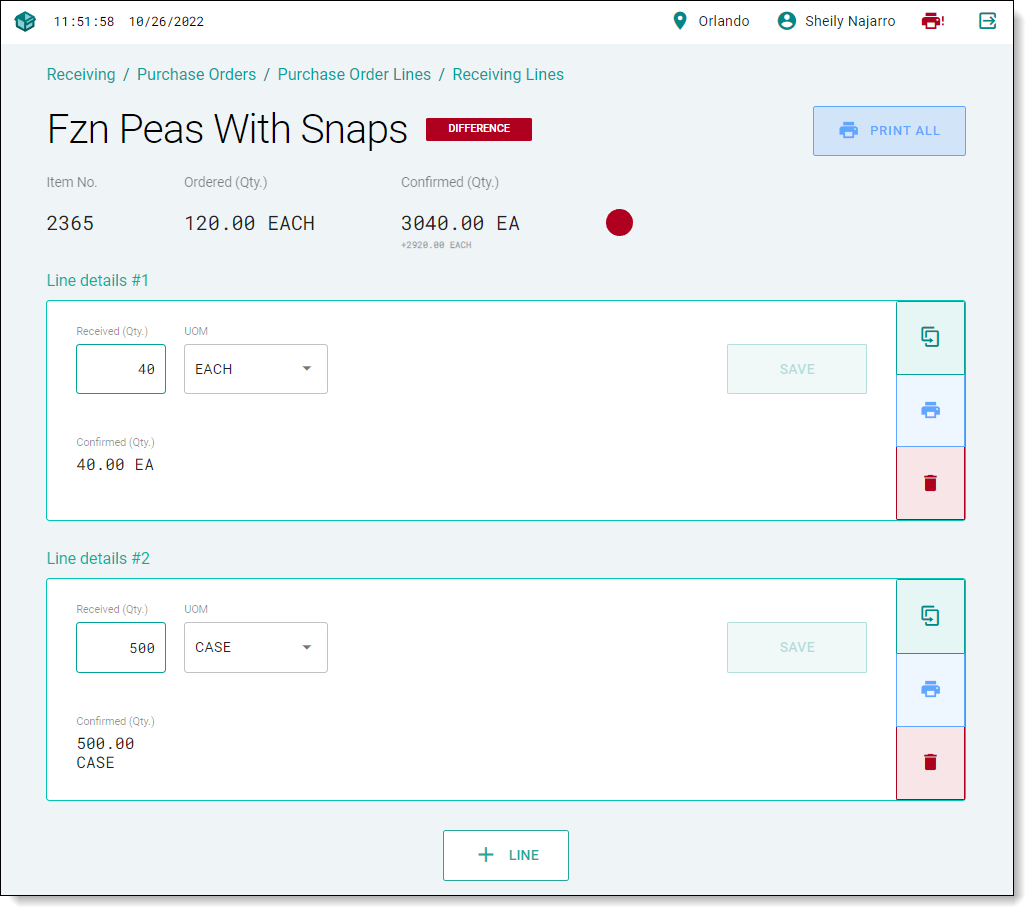The width and height of the screenshot is (1034, 916).
Task: Copy line details #1 with duplicate icon
Action: click(930, 338)
